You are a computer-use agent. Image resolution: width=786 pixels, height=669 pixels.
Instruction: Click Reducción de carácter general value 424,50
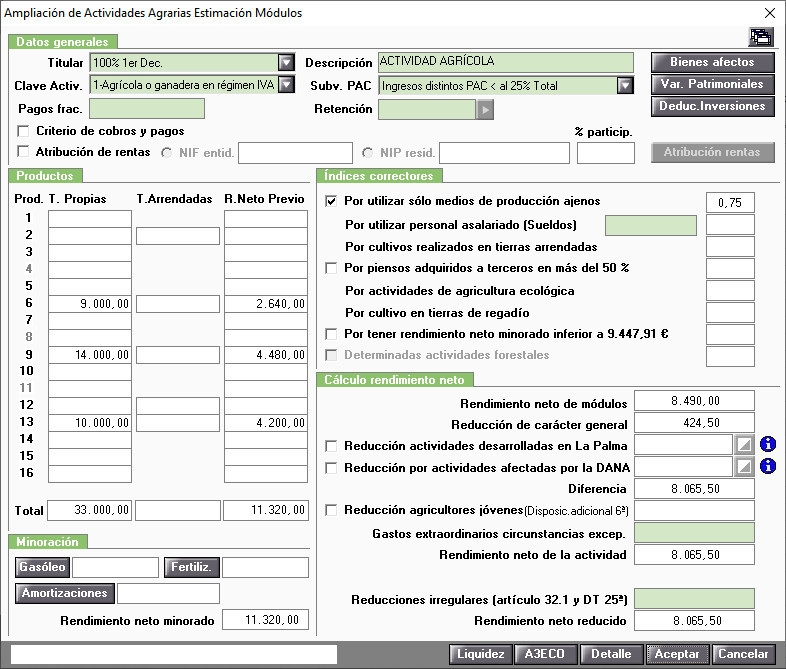click(x=694, y=423)
